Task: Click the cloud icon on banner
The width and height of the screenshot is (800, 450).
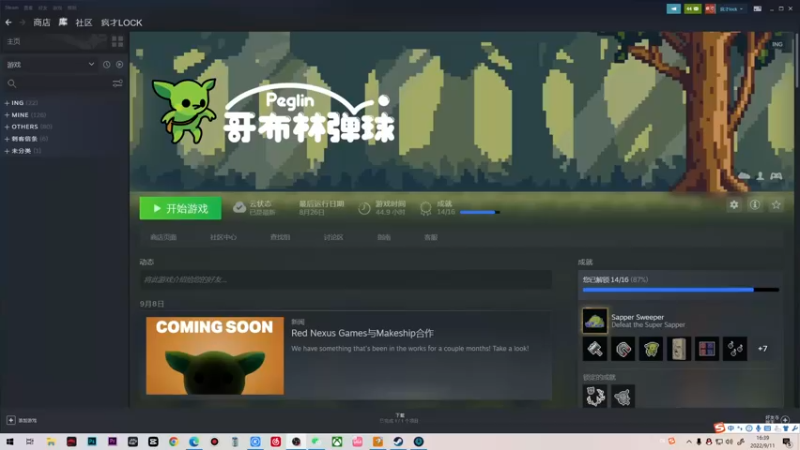Action: 744,176
